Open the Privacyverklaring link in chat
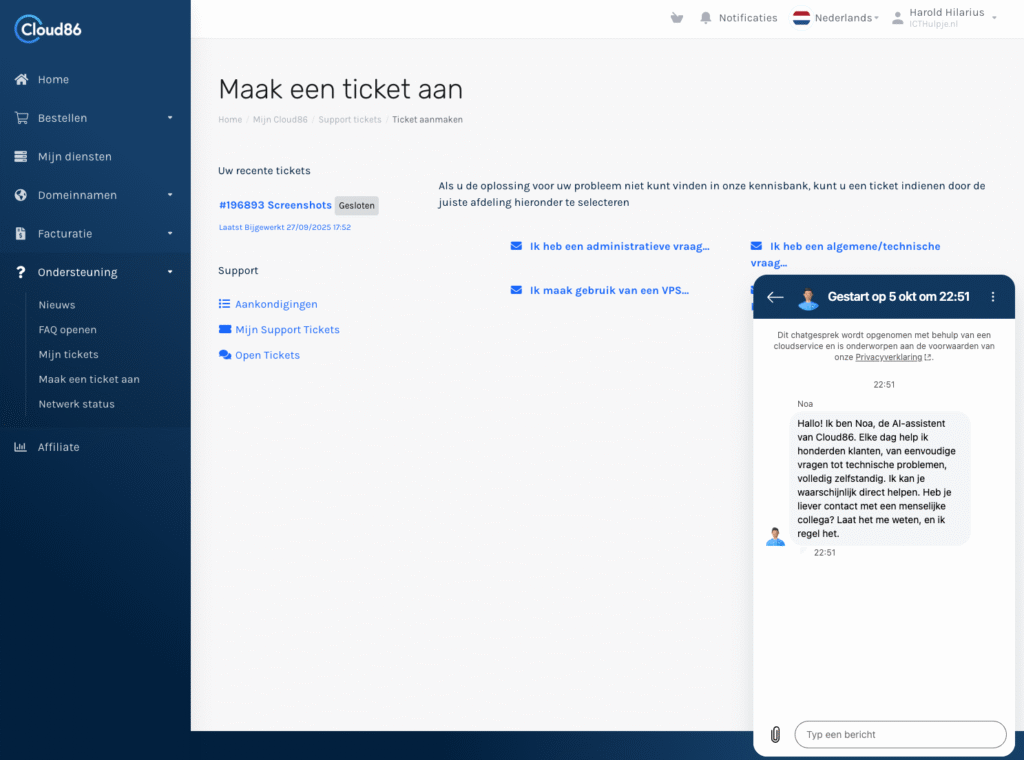Screen dimensions: 1024x760 click(889, 357)
